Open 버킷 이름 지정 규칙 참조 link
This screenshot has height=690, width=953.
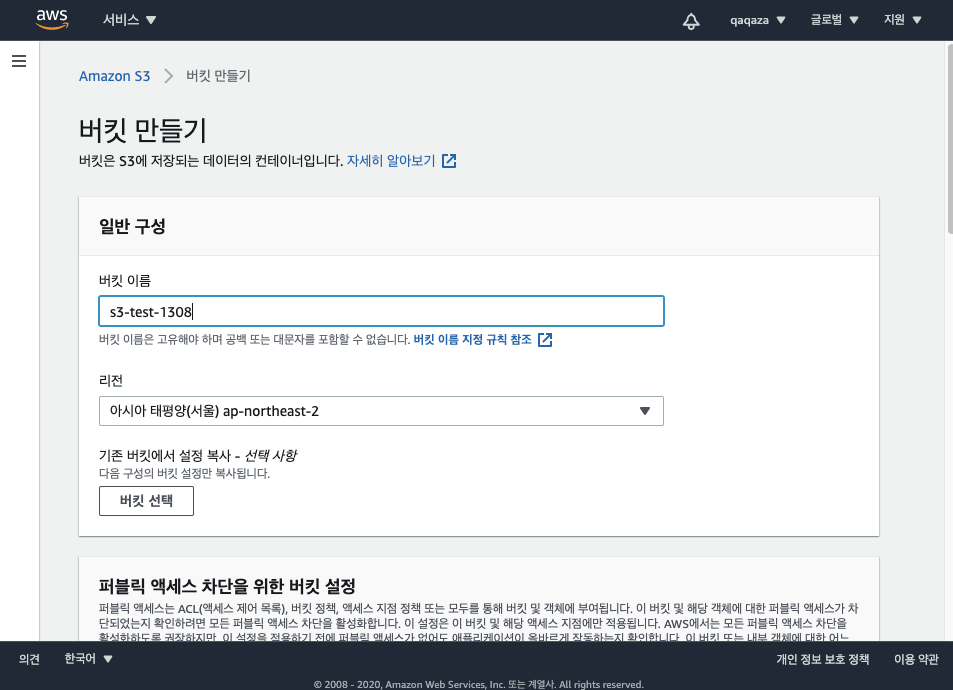[473, 340]
